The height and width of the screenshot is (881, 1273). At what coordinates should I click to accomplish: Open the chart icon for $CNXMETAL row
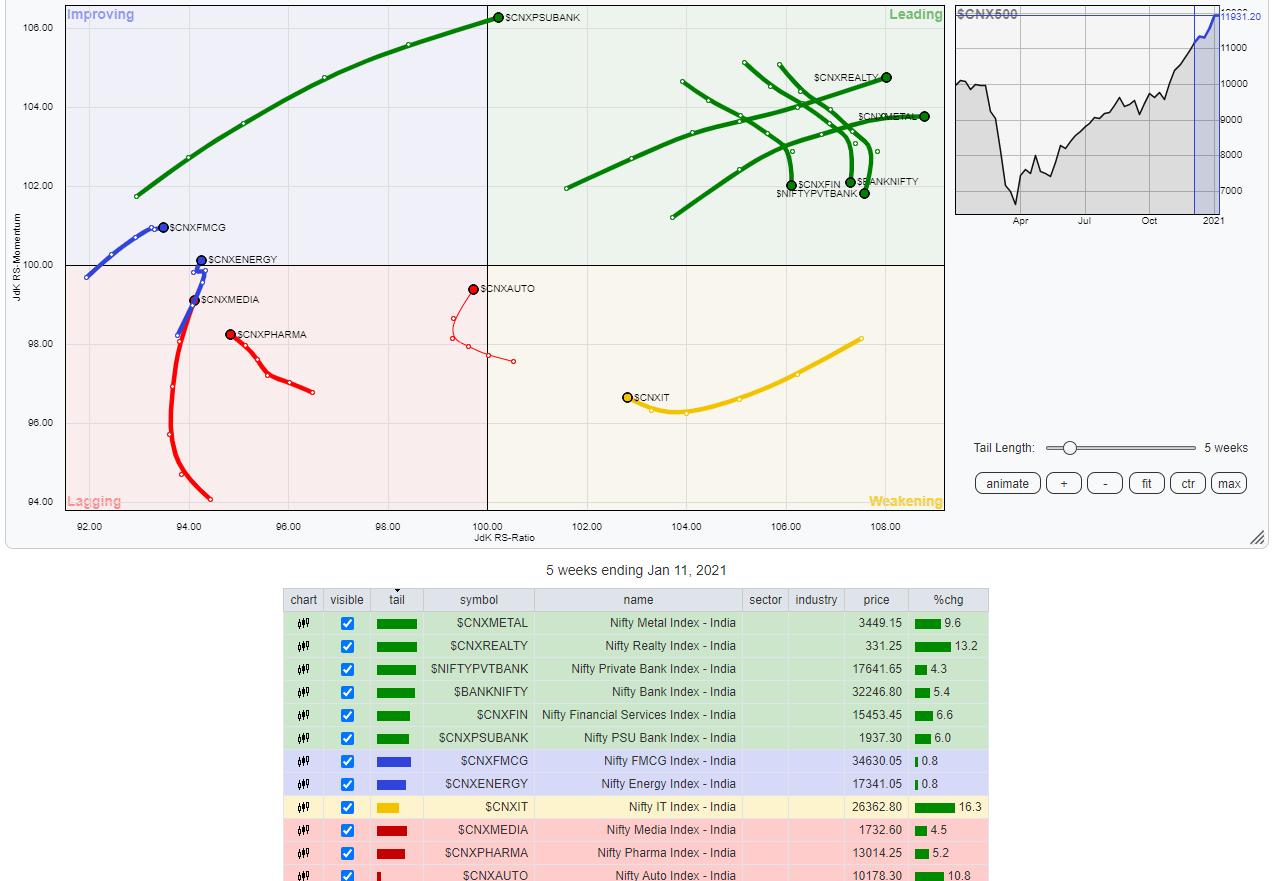click(x=303, y=623)
